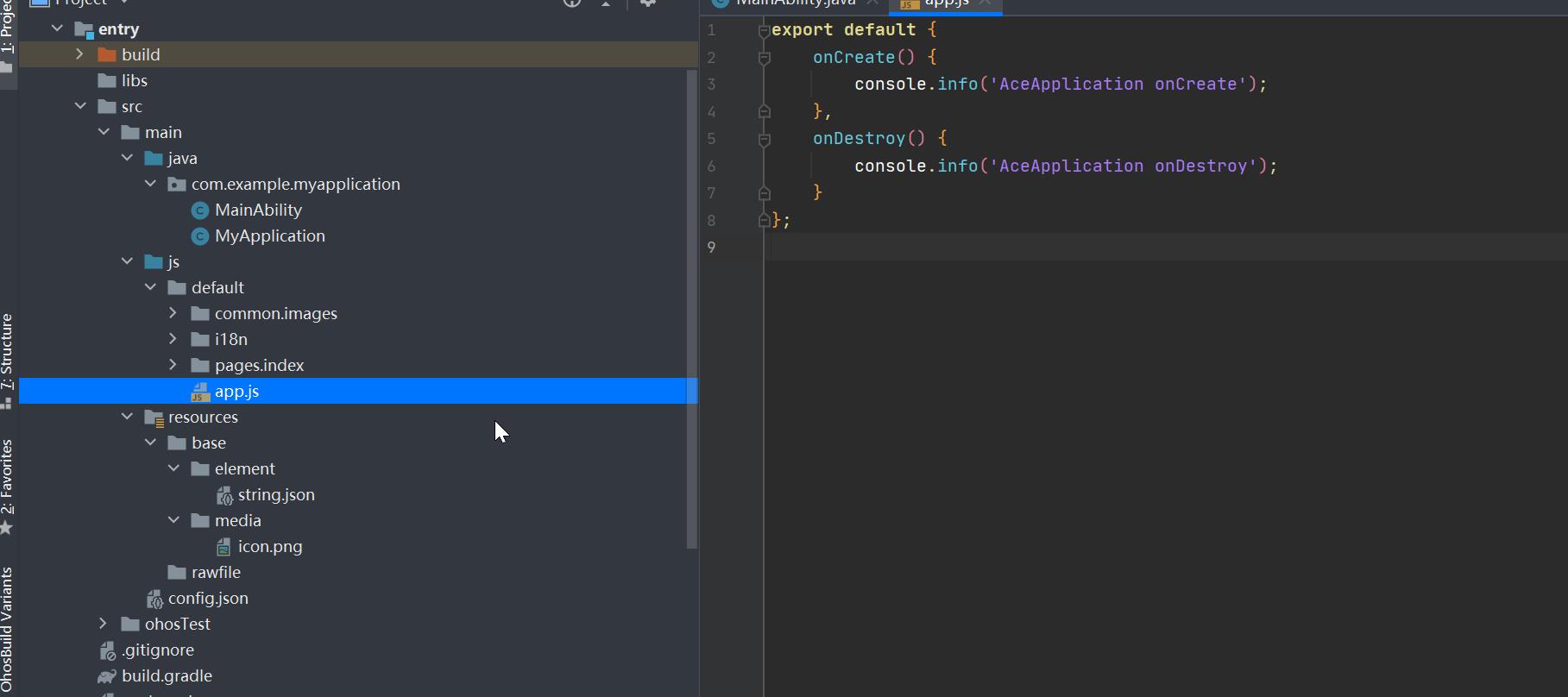Image resolution: width=1568 pixels, height=697 pixels.
Task: Click the fold end marker on line 7
Action: coord(764,193)
